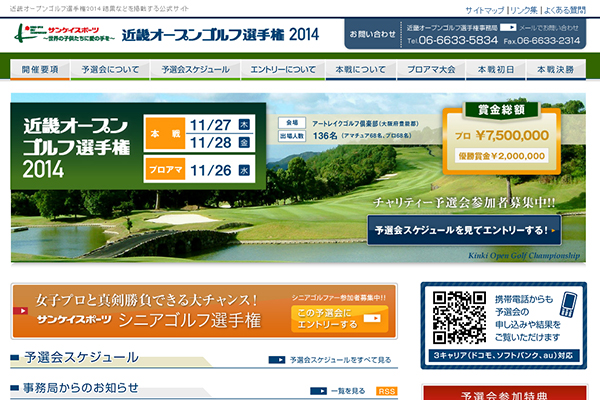Open the プロアマ大会 navigation tab
Screen dimensions: 600x400
pos(431,70)
